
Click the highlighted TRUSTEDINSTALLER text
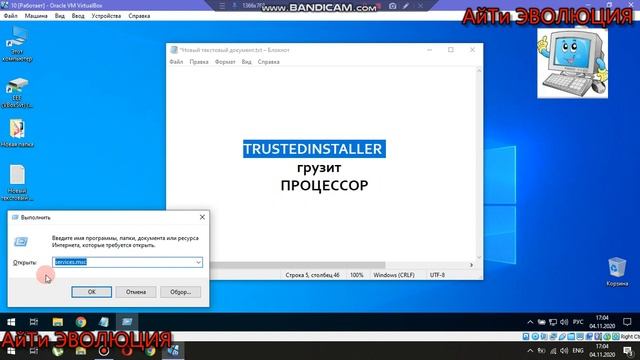coord(314,149)
